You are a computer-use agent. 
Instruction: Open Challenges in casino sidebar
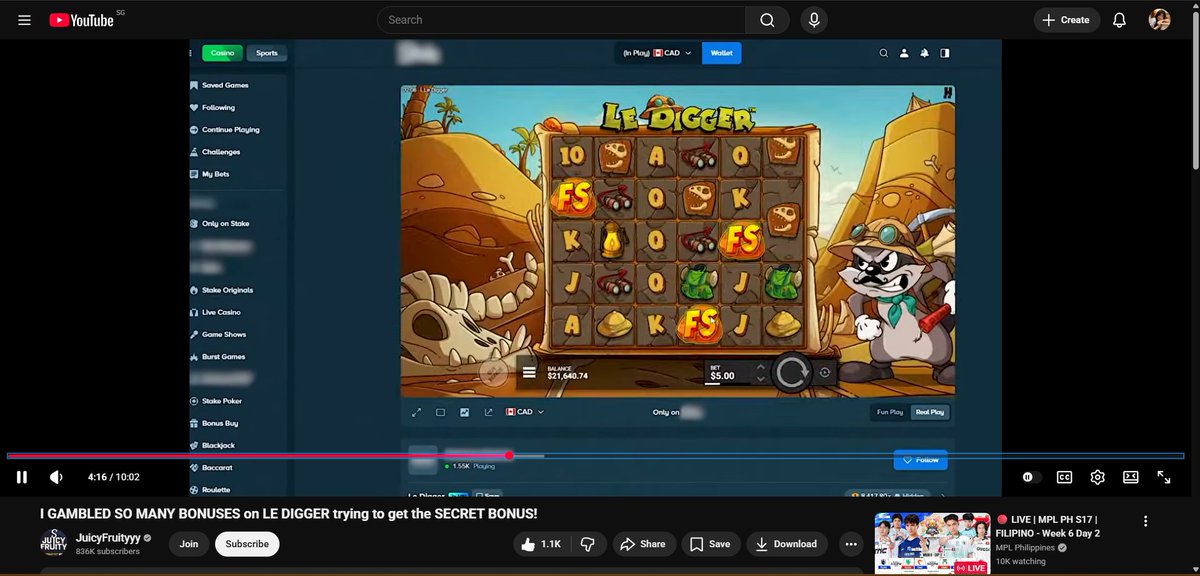pos(215,152)
